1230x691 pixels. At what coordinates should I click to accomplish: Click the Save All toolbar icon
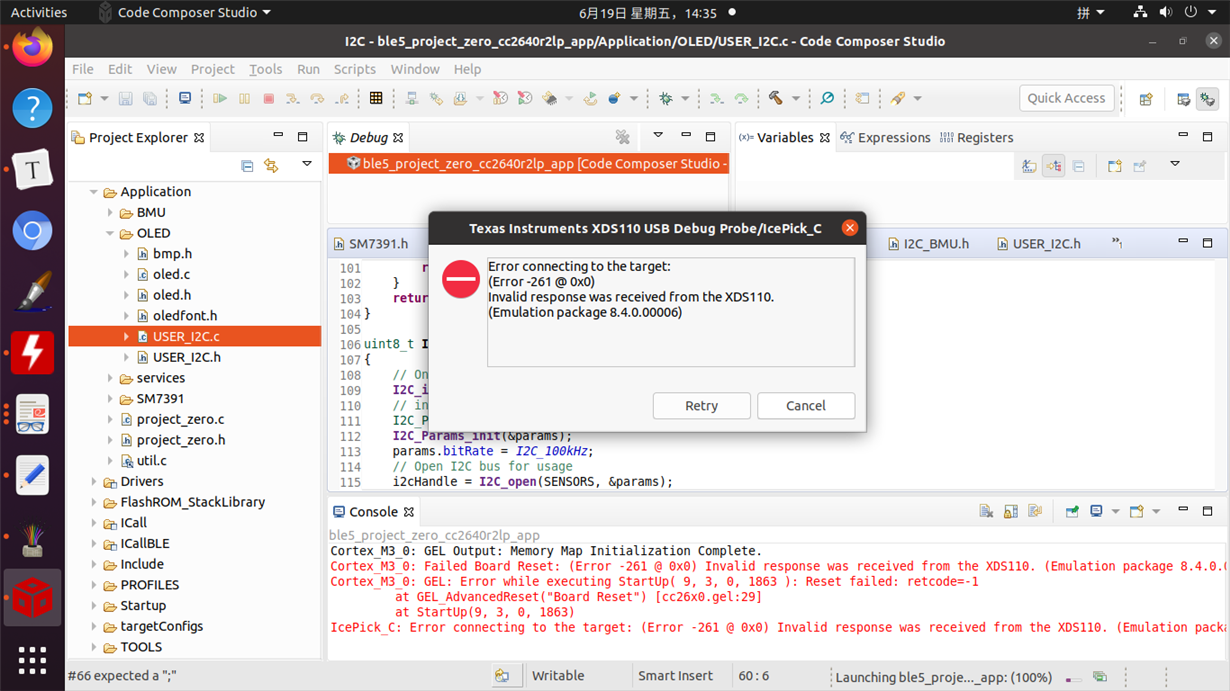pyautogui.click(x=149, y=98)
